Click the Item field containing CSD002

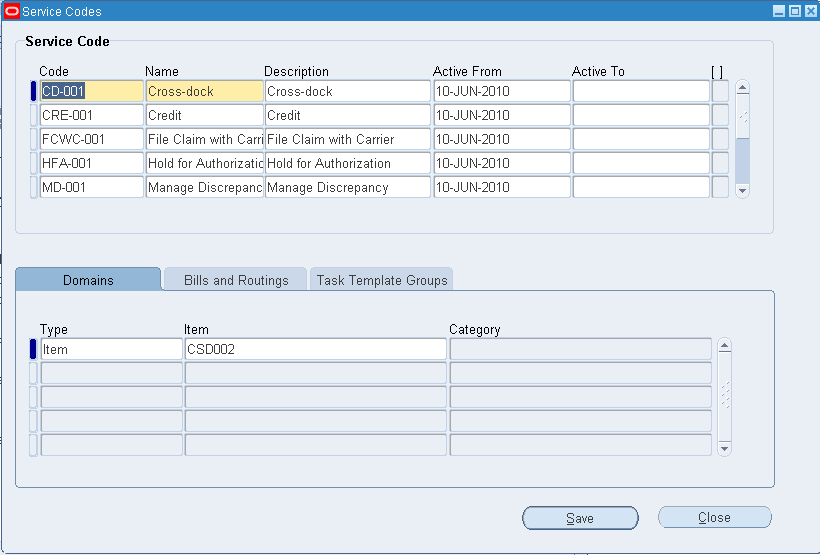pos(316,349)
